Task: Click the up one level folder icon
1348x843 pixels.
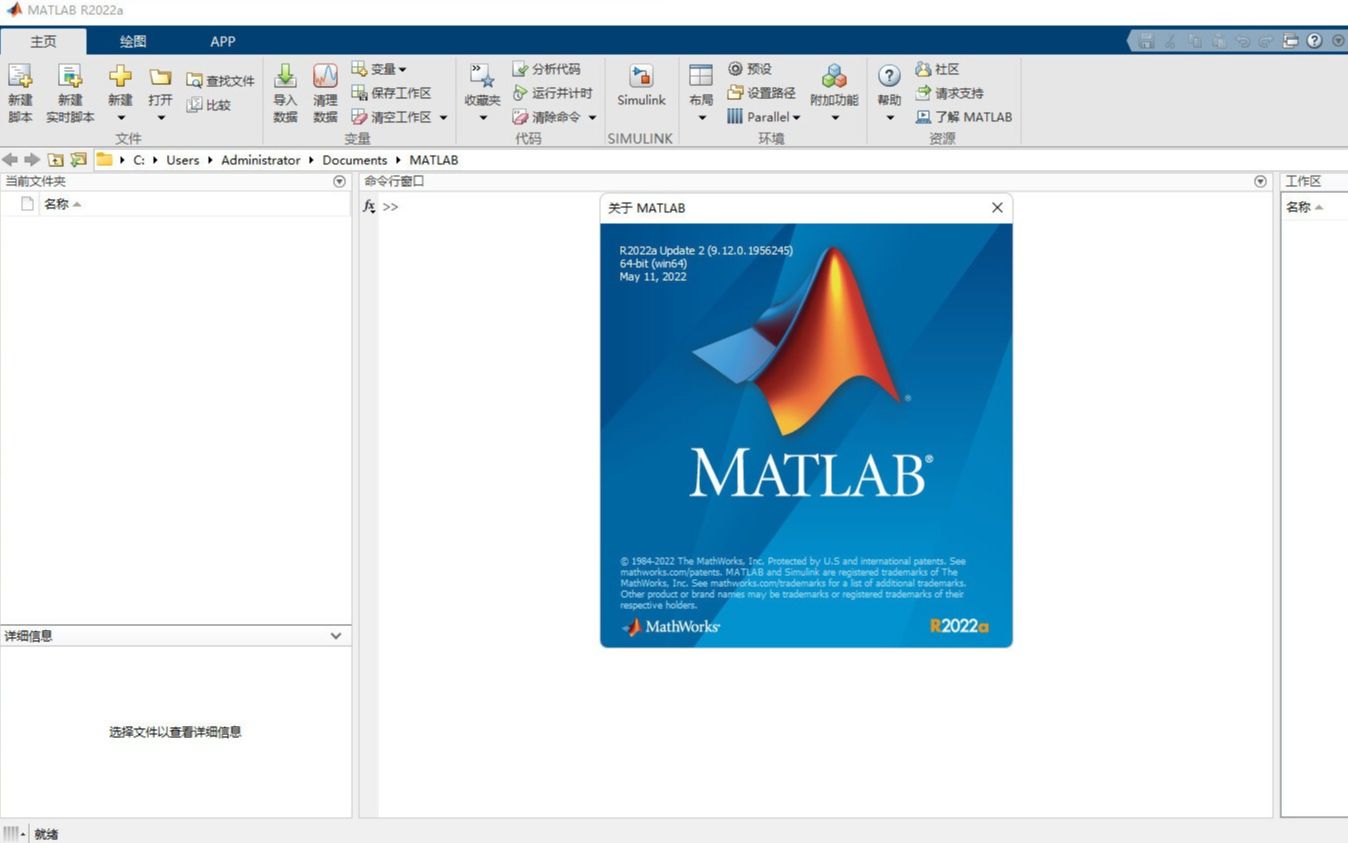Action: (56, 160)
